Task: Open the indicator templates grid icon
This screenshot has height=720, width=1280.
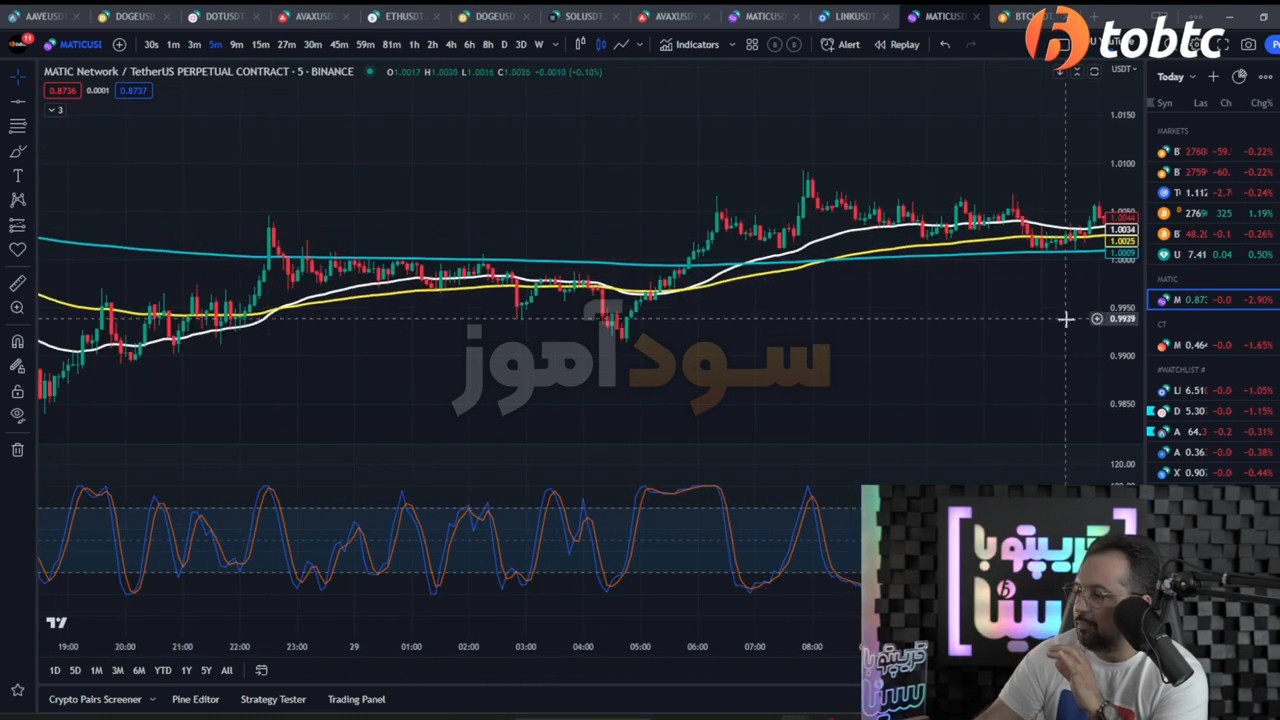Action: coord(752,44)
